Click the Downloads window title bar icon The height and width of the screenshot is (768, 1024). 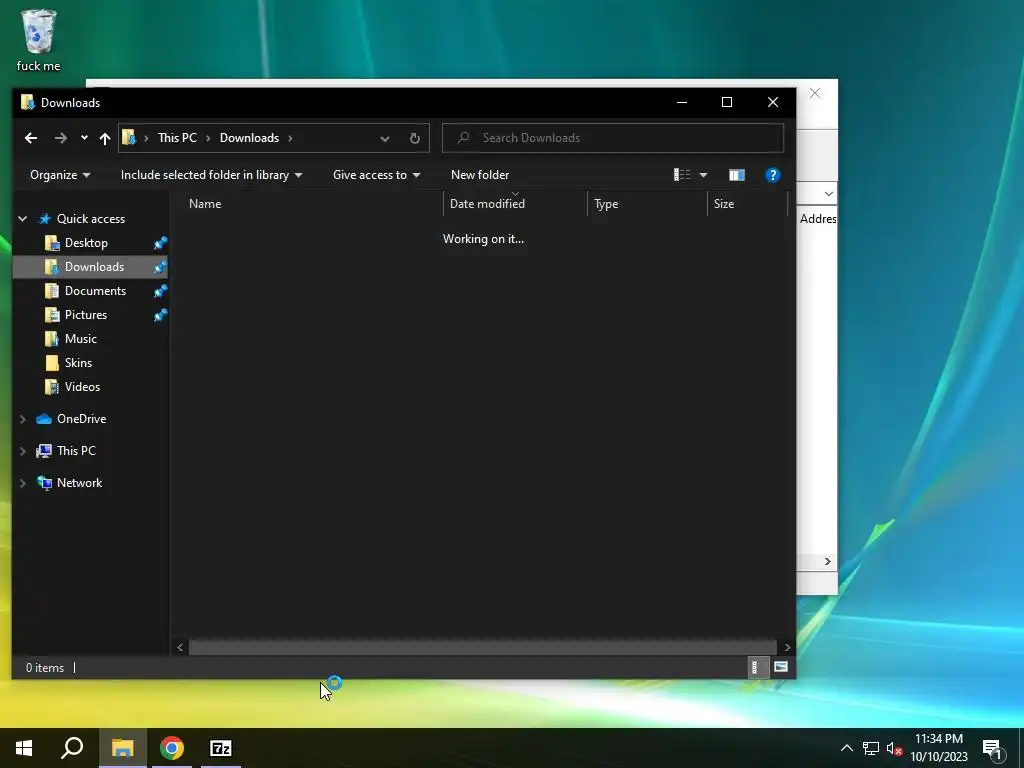click(27, 103)
